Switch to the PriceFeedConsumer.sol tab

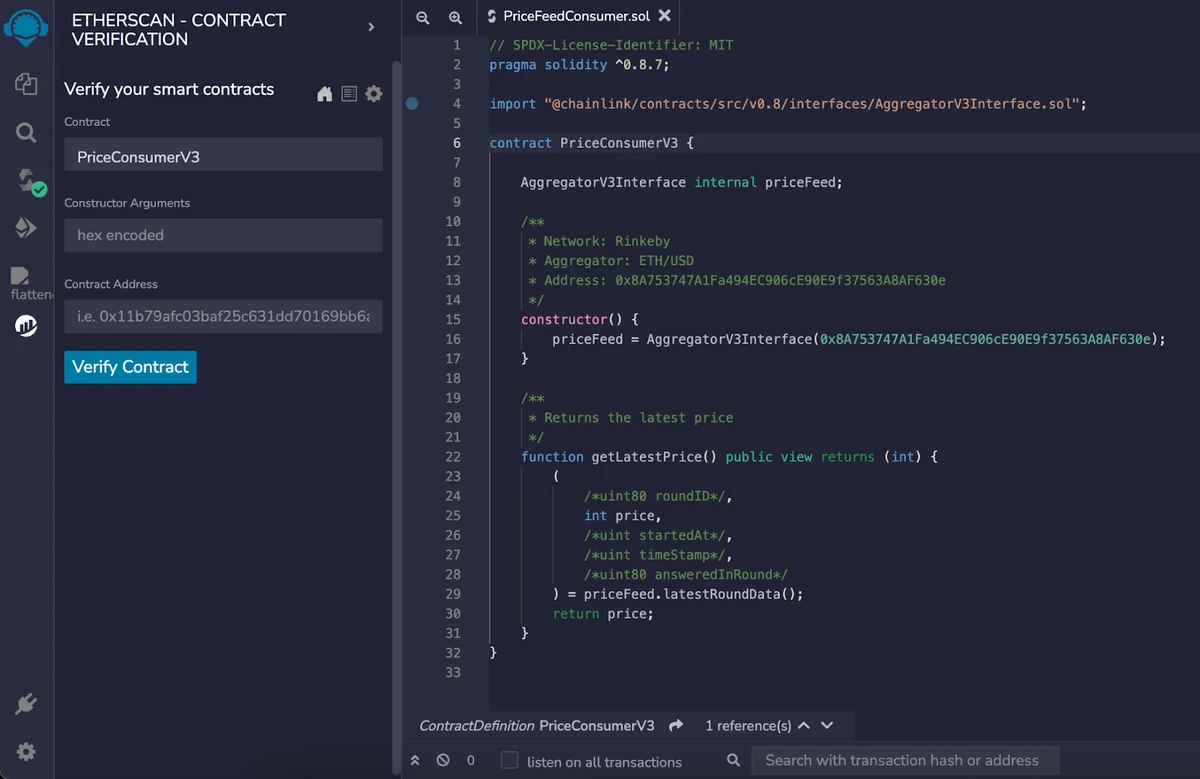(575, 16)
